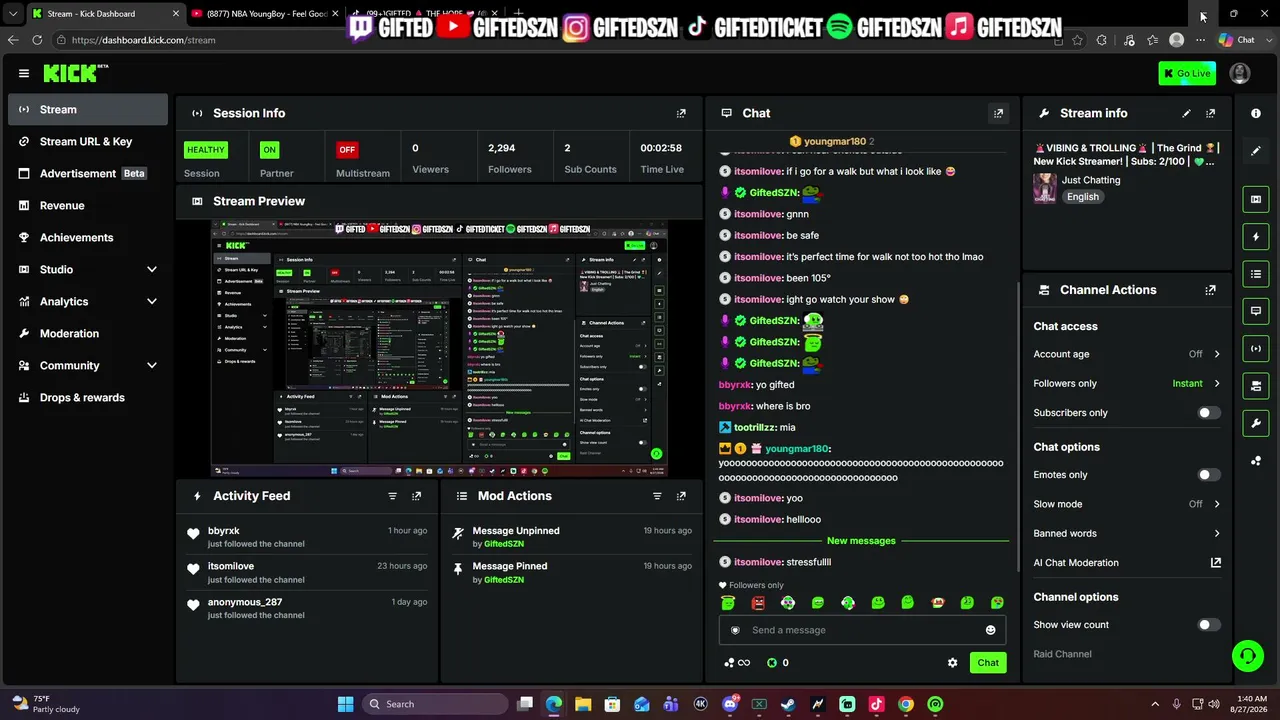The width and height of the screenshot is (1280, 720).
Task: Click Raid Channel option
Action: tap(1062, 654)
